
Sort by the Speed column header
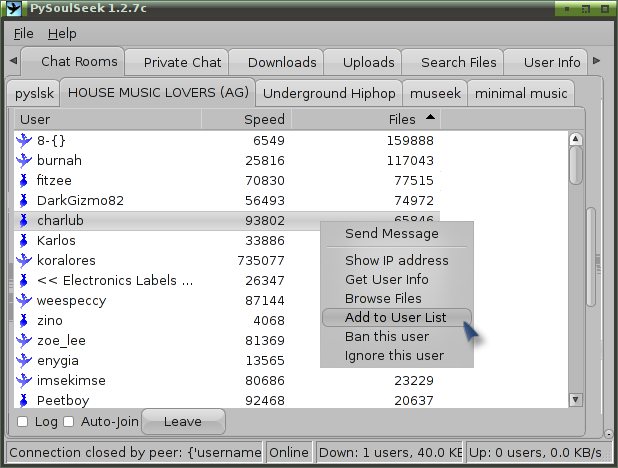click(246, 119)
